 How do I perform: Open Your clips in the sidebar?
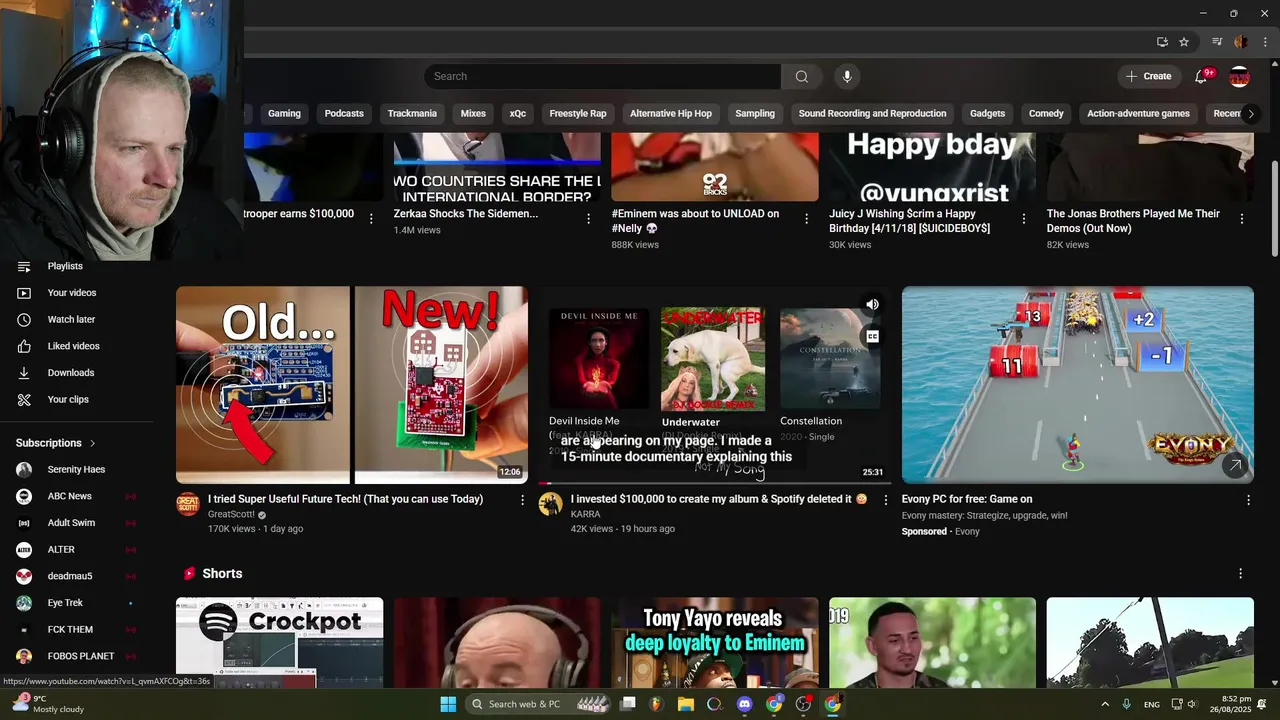click(x=68, y=399)
